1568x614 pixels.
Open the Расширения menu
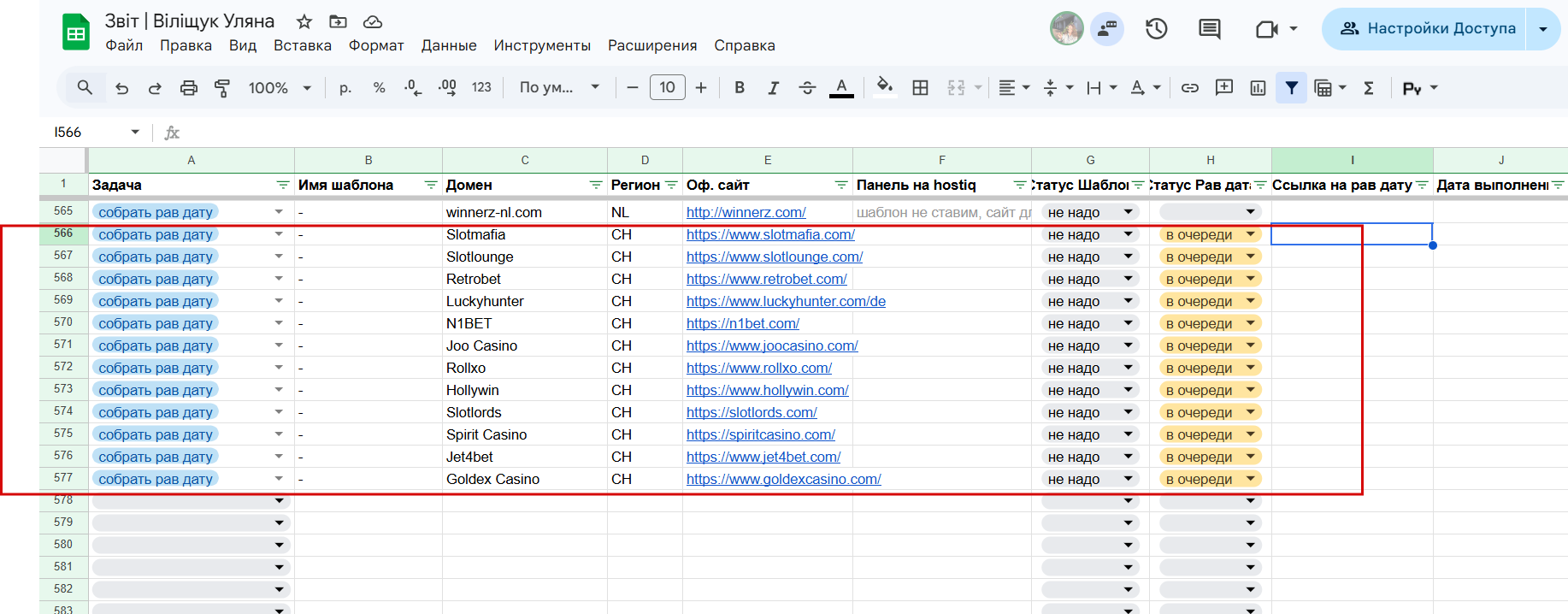coord(652,45)
